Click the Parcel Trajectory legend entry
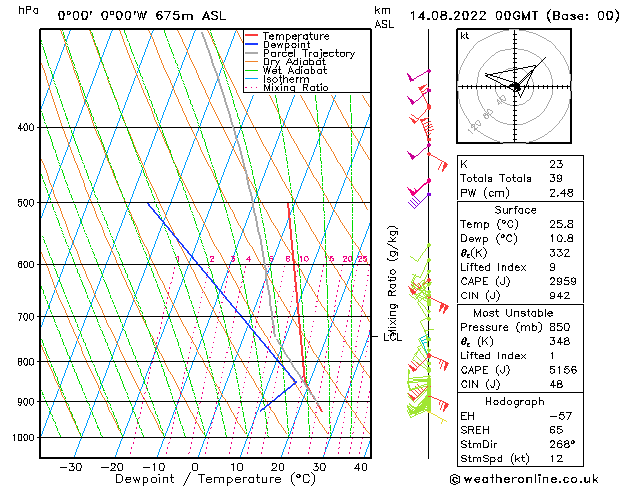The height and width of the screenshot is (486, 629). pyautogui.click(x=300, y=53)
